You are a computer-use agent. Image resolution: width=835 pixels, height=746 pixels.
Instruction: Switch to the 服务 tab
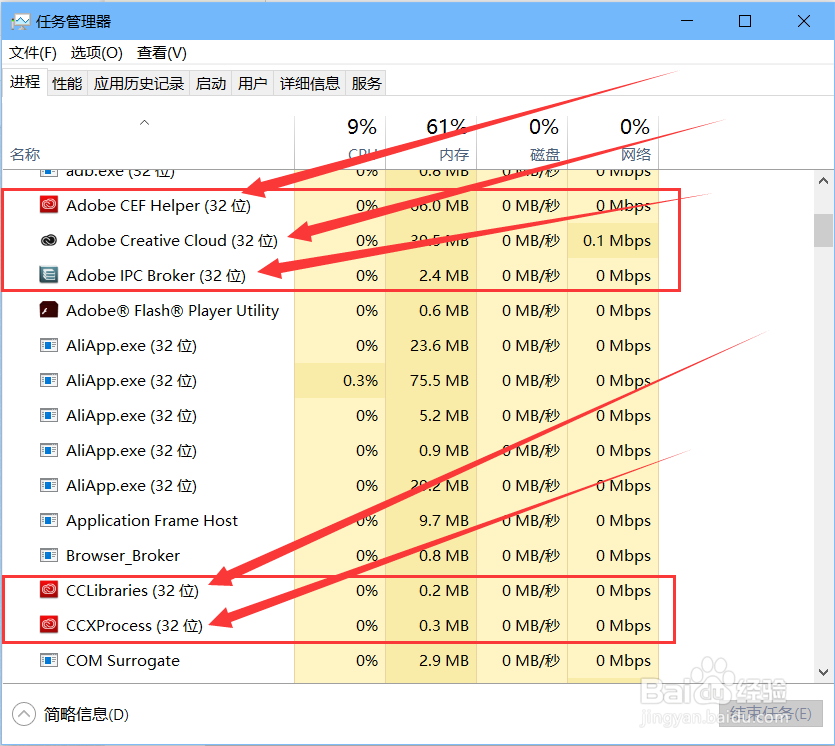click(366, 84)
